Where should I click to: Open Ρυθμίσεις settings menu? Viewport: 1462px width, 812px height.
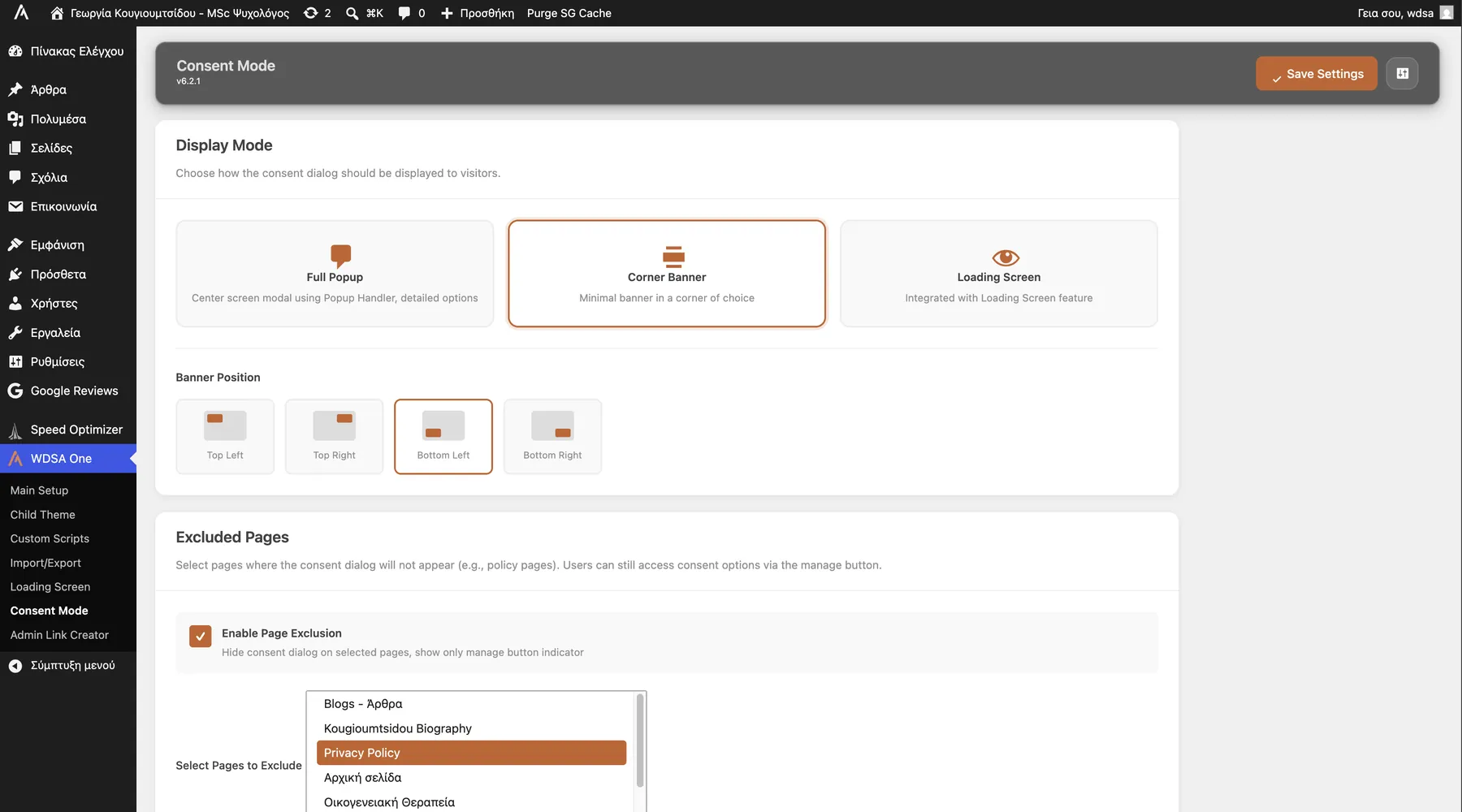[x=68, y=361]
